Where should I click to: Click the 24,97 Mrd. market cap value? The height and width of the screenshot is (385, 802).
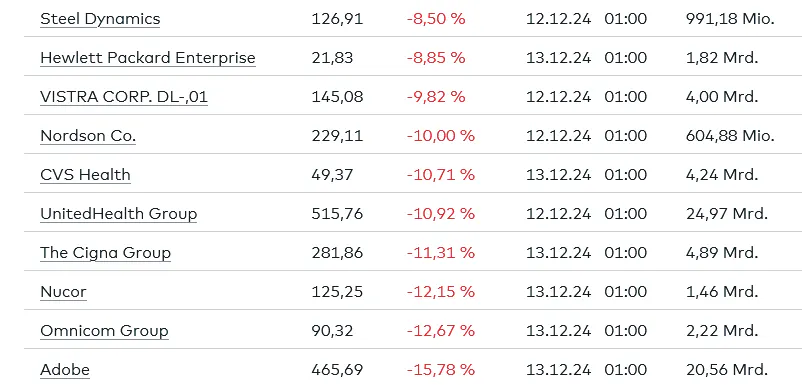point(727,213)
